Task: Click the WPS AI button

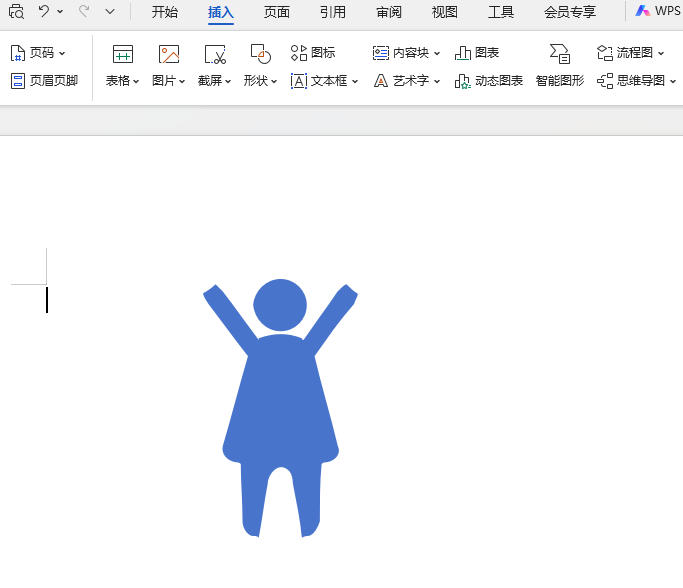Action: point(657,12)
